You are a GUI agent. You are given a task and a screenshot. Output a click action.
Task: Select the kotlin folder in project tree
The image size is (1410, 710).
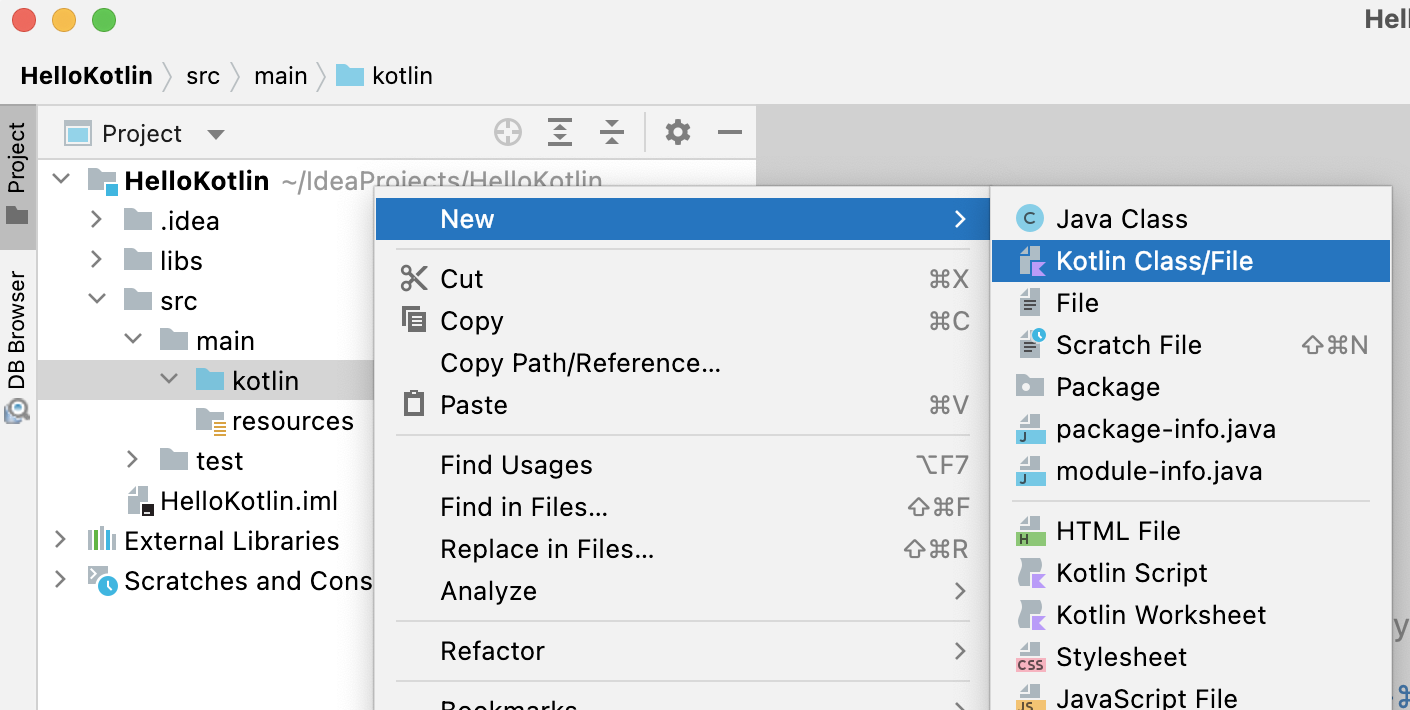206,380
